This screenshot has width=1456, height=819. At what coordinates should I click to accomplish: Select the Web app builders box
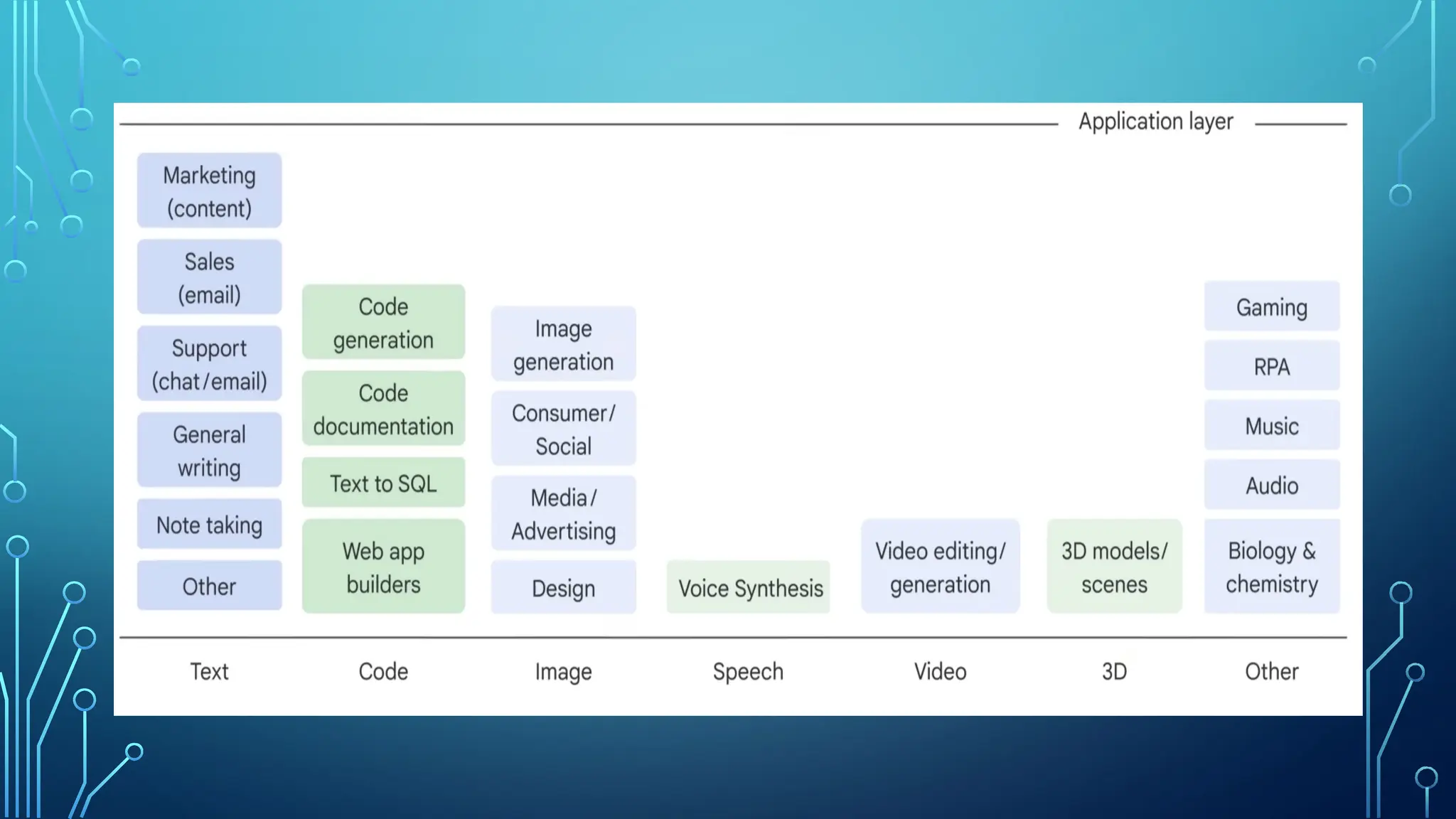pos(383,567)
